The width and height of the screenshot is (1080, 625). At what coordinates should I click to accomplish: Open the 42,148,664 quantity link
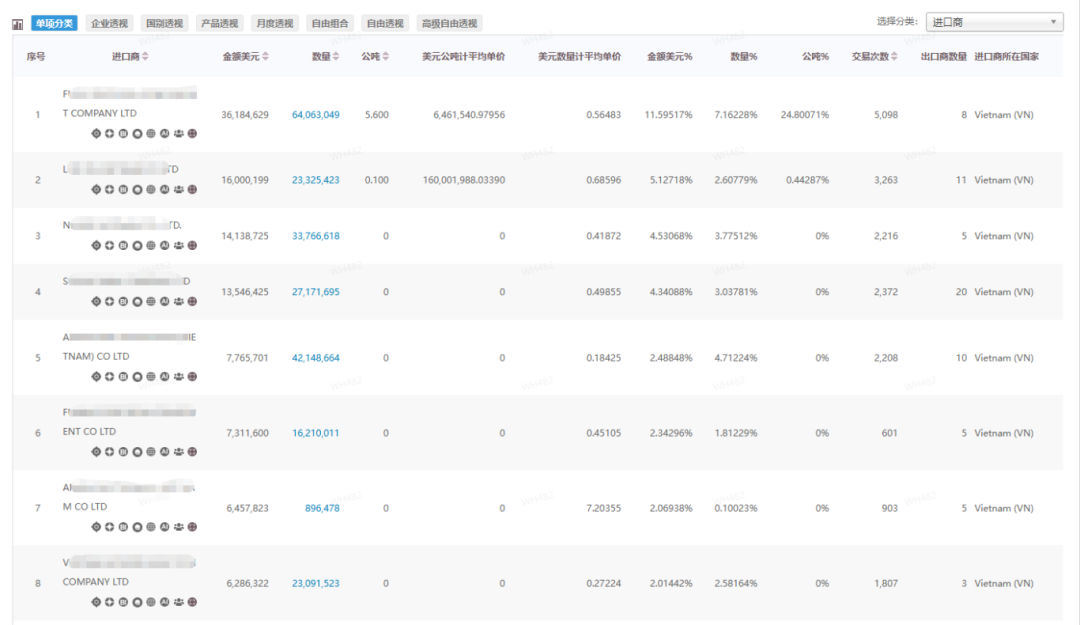coord(315,358)
